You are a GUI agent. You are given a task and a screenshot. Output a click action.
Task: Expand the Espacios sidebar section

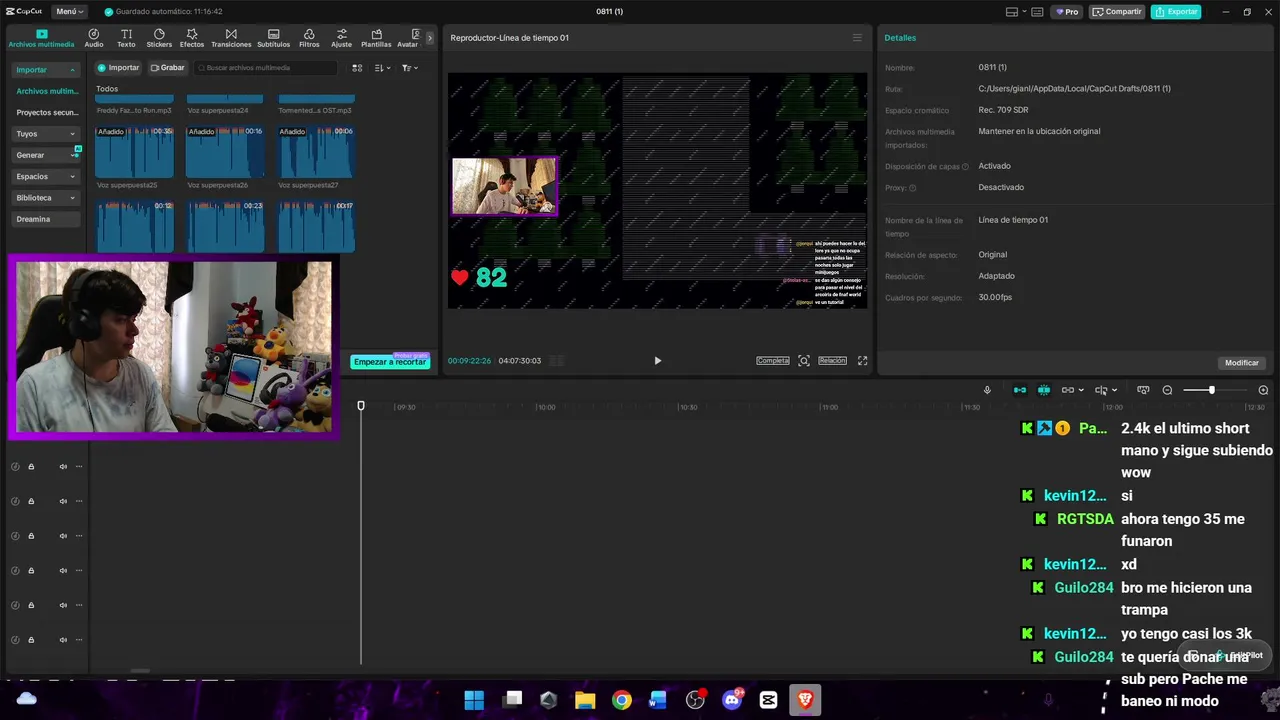point(72,177)
